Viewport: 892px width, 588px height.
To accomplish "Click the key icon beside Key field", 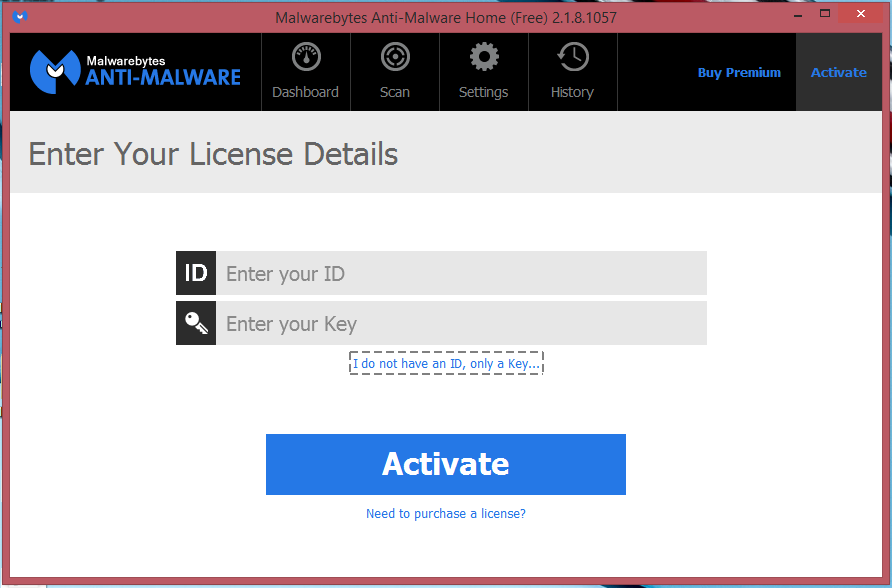I will [x=196, y=323].
